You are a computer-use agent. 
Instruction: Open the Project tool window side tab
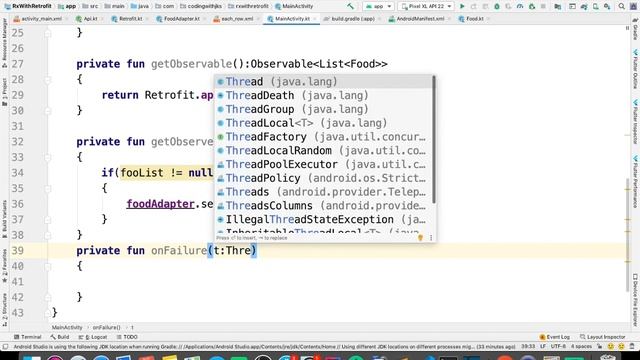pyautogui.click(x=4, y=92)
